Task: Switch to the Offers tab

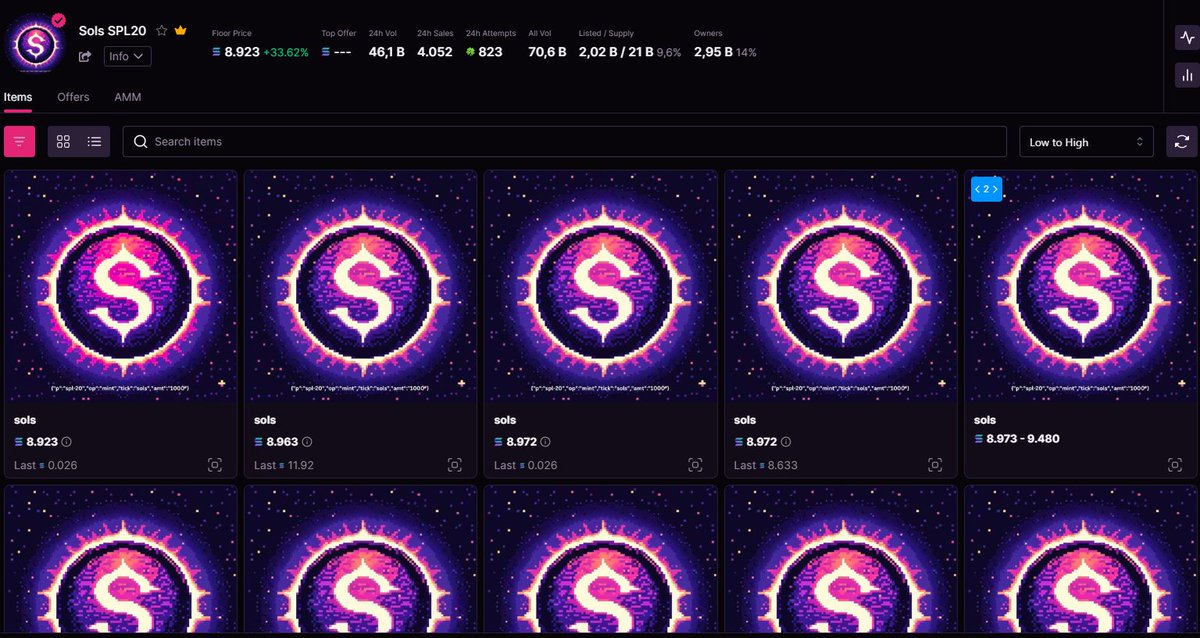Action: tap(73, 97)
